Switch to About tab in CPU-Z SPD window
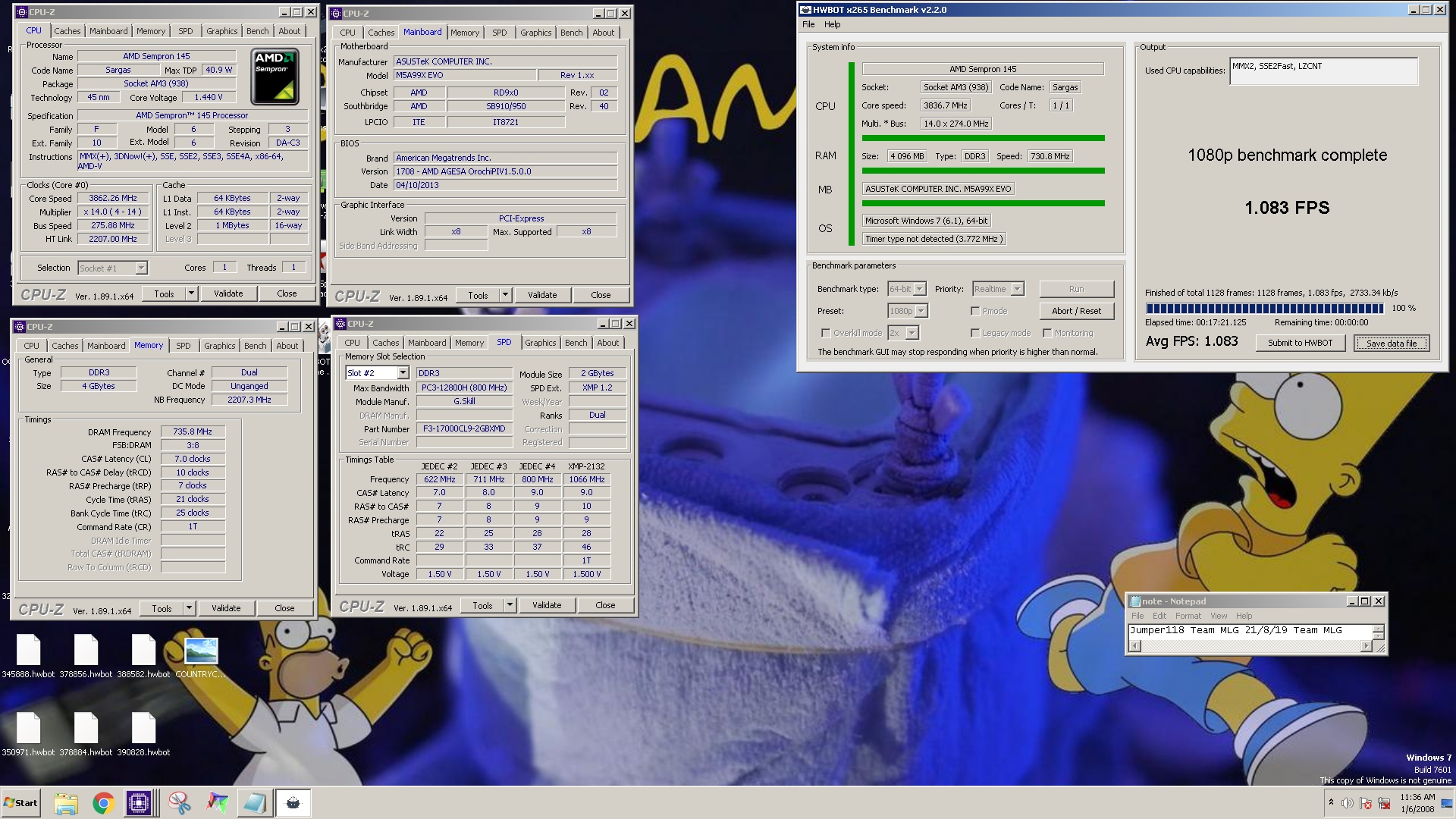The height and width of the screenshot is (819, 1456). 607,343
